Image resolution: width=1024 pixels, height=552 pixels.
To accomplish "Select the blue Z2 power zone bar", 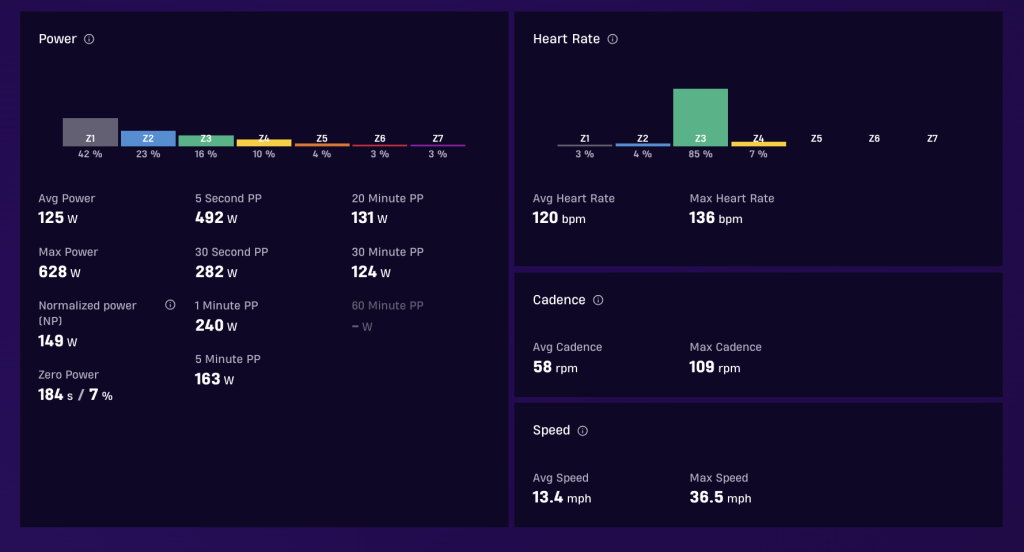I will pos(148,138).
